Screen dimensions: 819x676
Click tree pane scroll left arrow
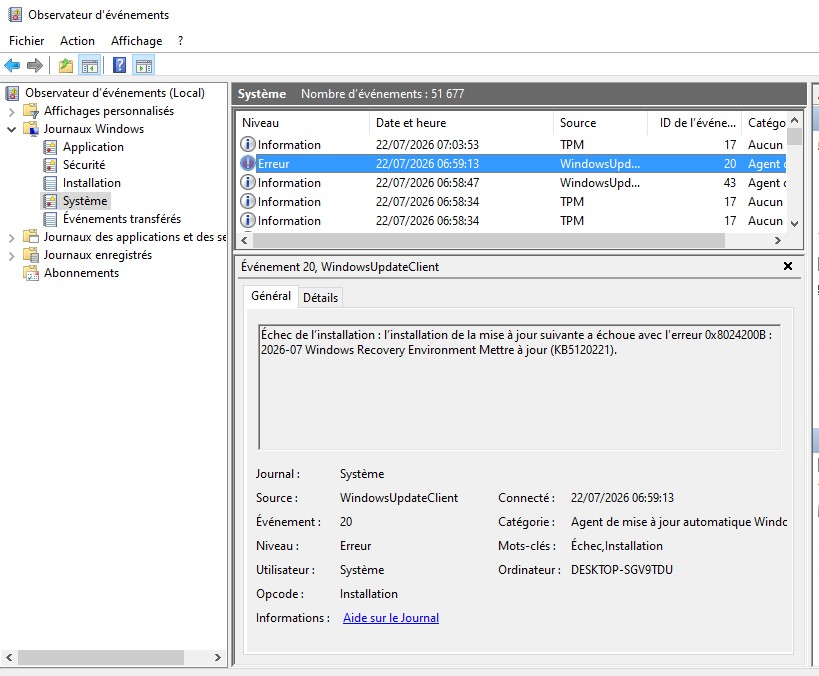[9, 658]
